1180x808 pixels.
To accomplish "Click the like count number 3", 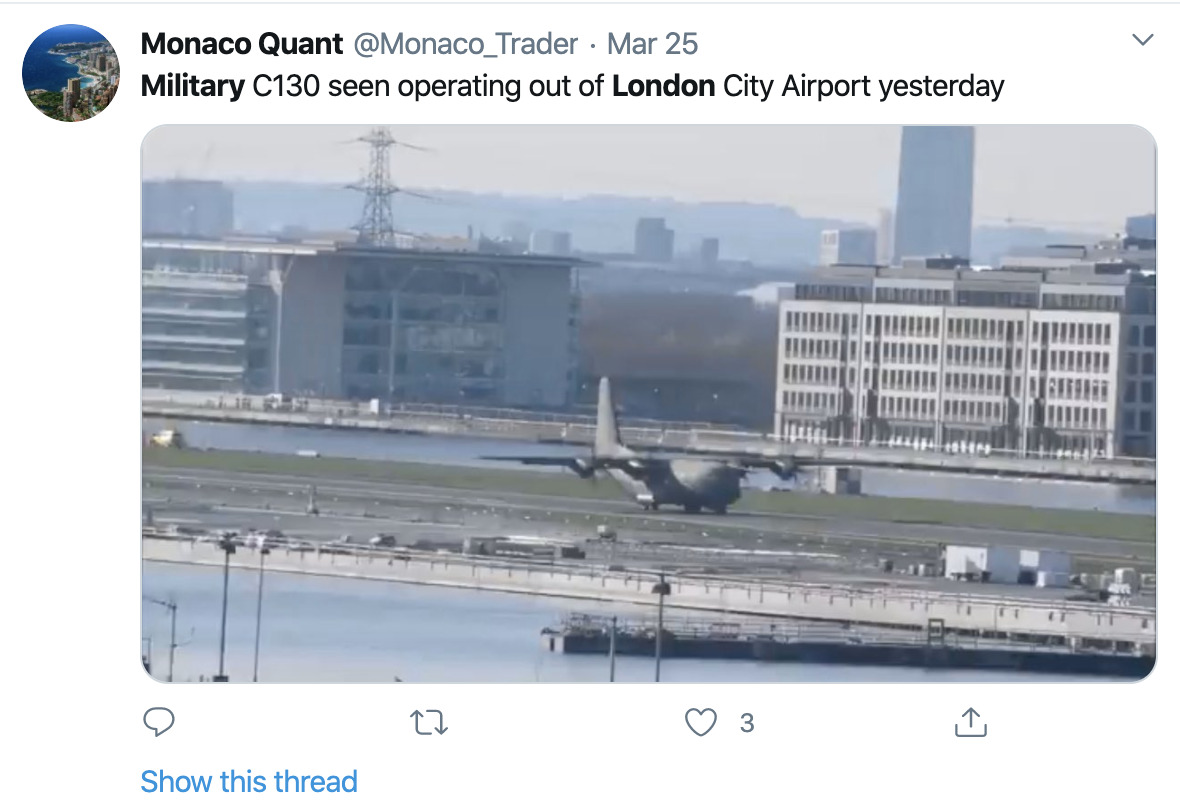I will click(x=746, y=722).
